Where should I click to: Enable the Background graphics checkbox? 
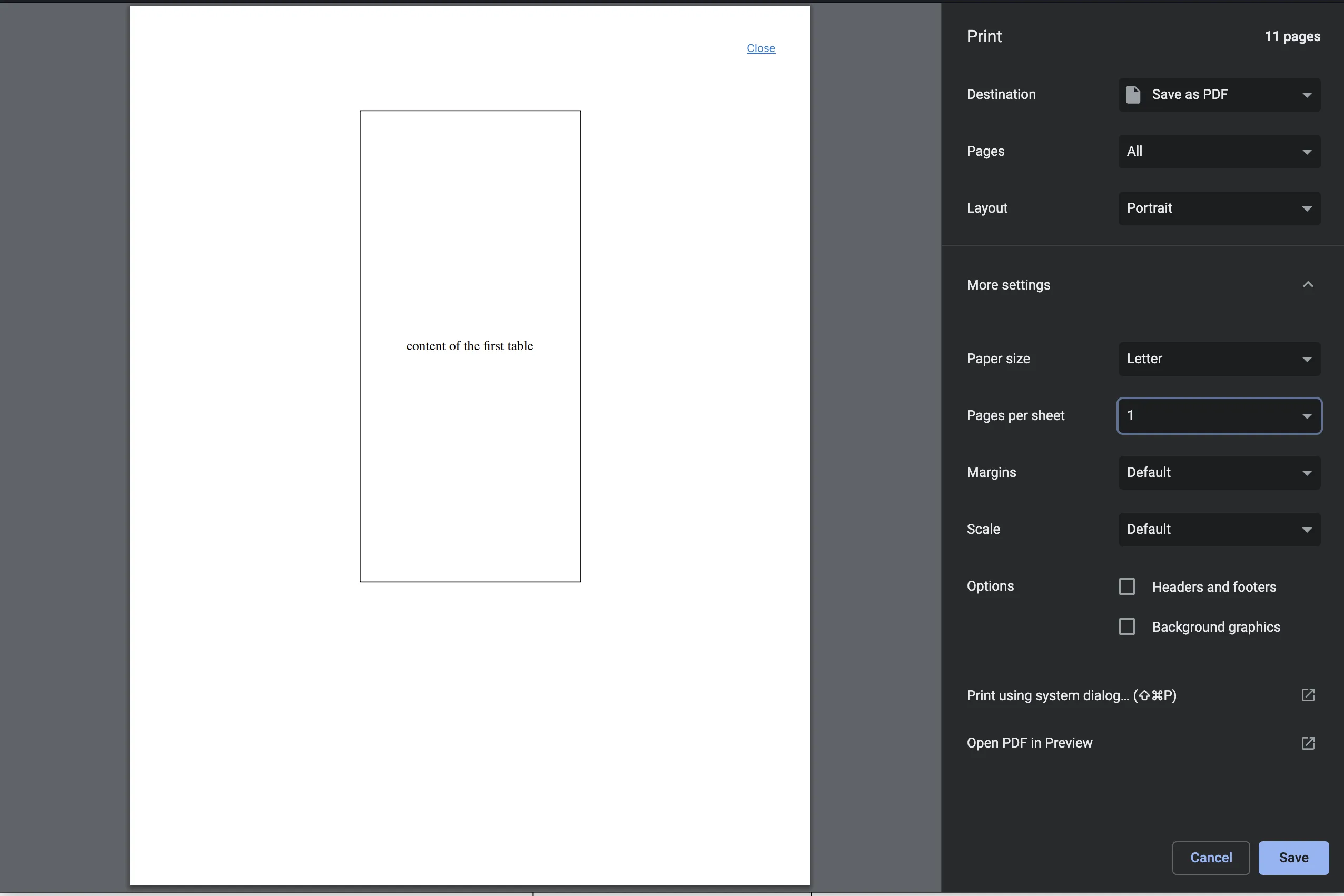point(1126,627)
